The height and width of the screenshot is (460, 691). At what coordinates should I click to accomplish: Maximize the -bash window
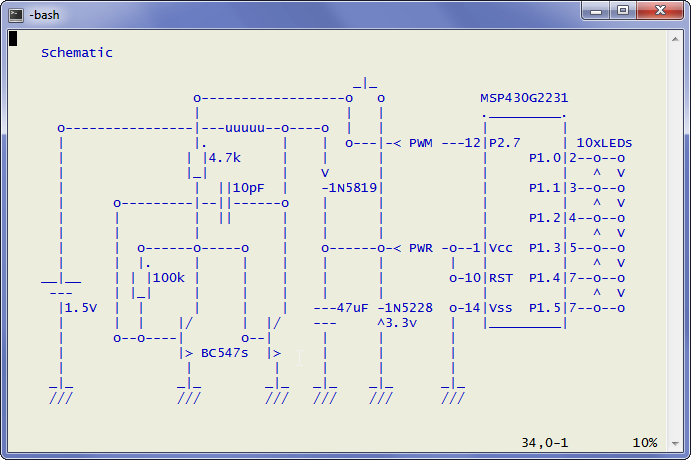(x=623, y=11)
